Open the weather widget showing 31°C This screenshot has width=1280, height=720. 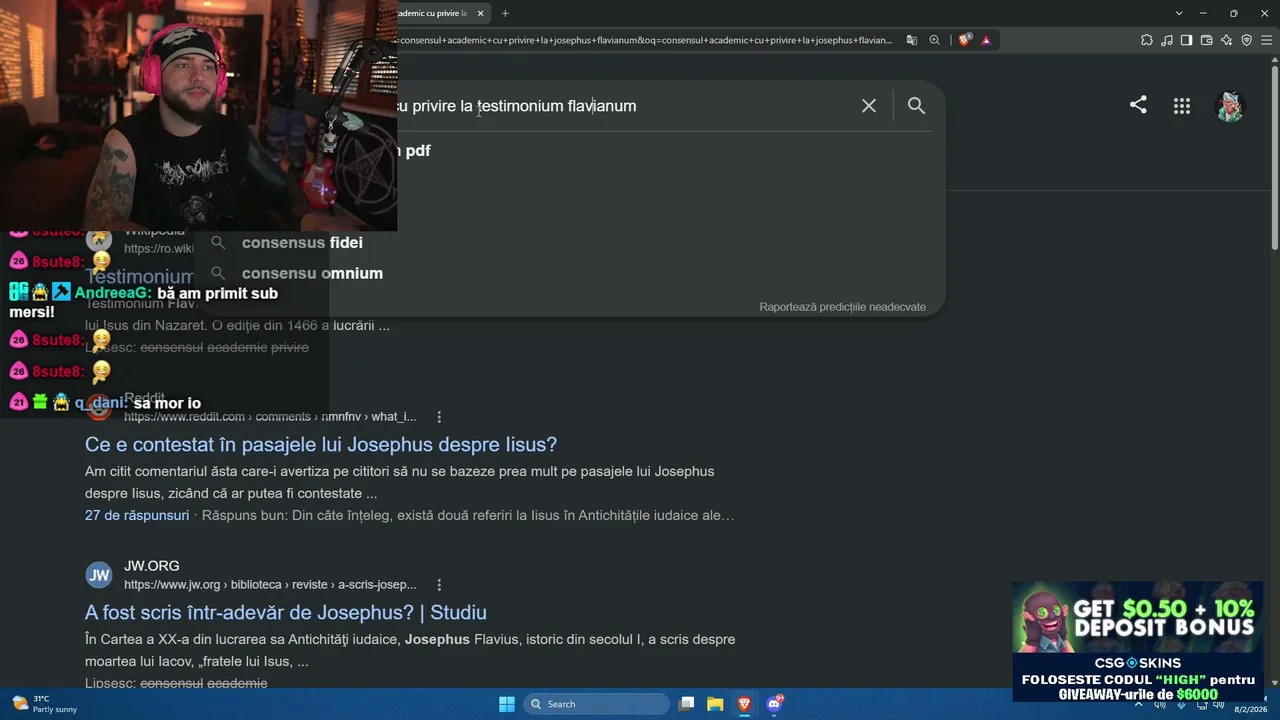pos(45,704)
